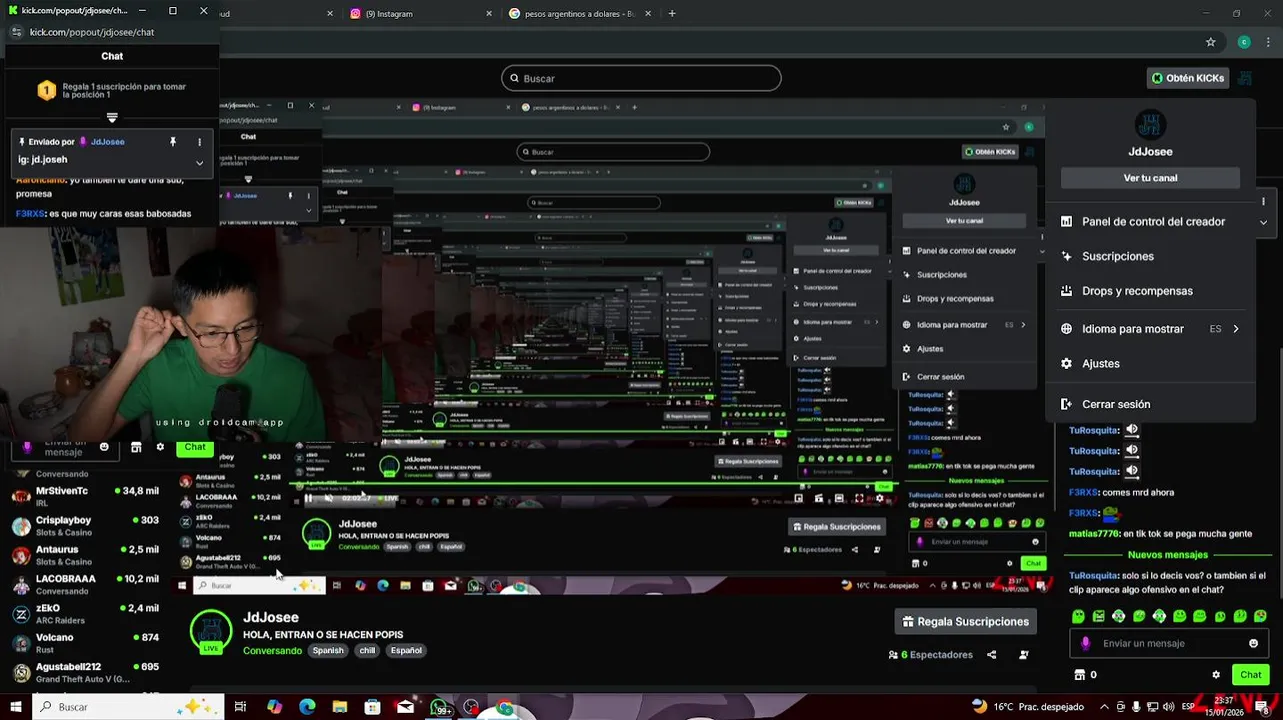Click largest 'Regala Suscripciones' button
The height and width of the screenshot is (720, 1283).
pyautogui.click(x=965, y=622)
